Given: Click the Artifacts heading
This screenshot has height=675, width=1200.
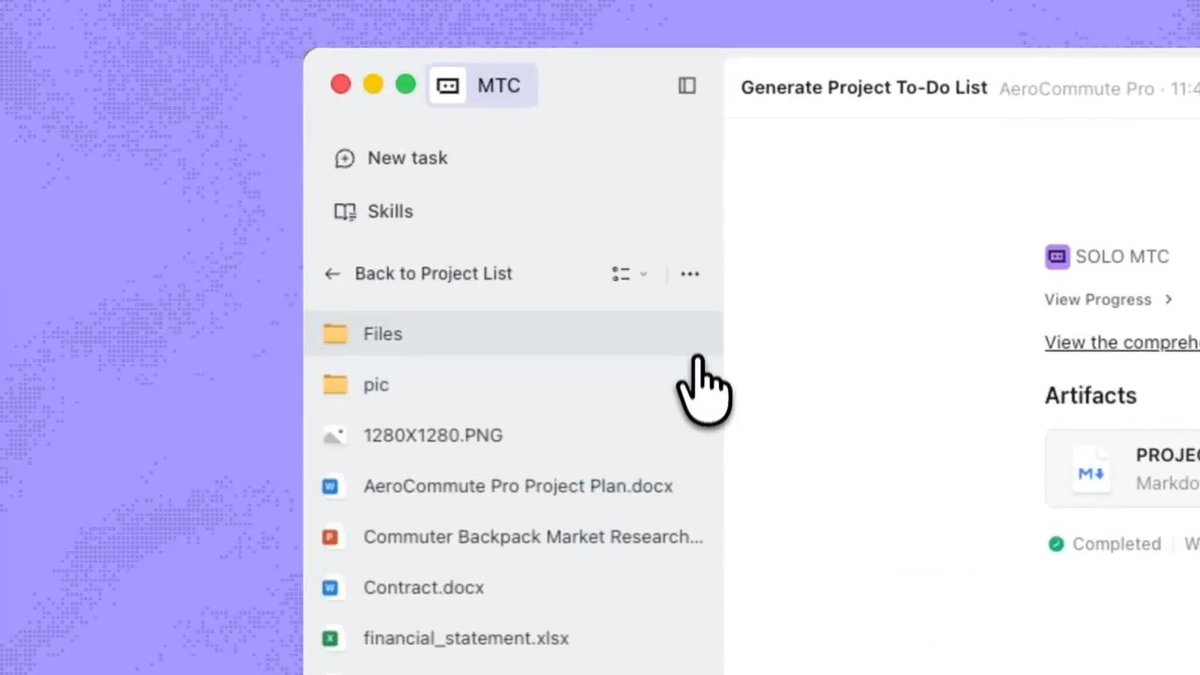Looking at the screenshot, I should click(1091, 395).
